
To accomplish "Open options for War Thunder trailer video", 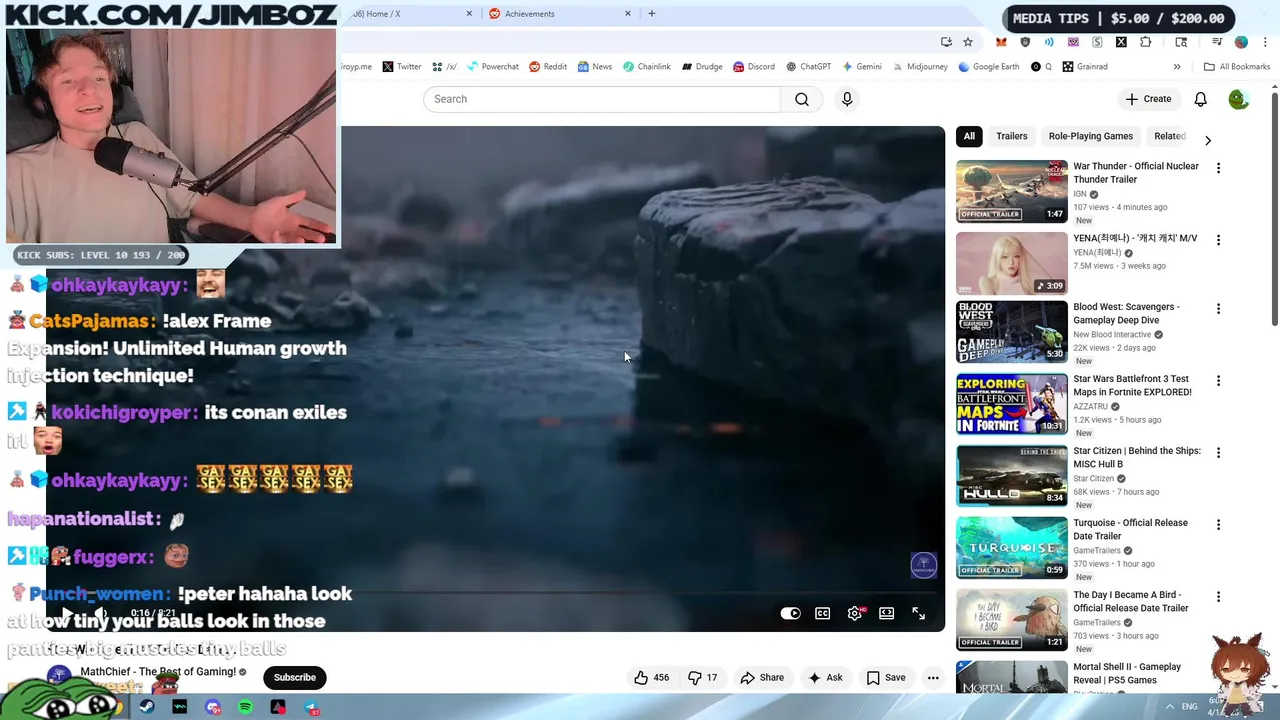I will point(1218,168).
